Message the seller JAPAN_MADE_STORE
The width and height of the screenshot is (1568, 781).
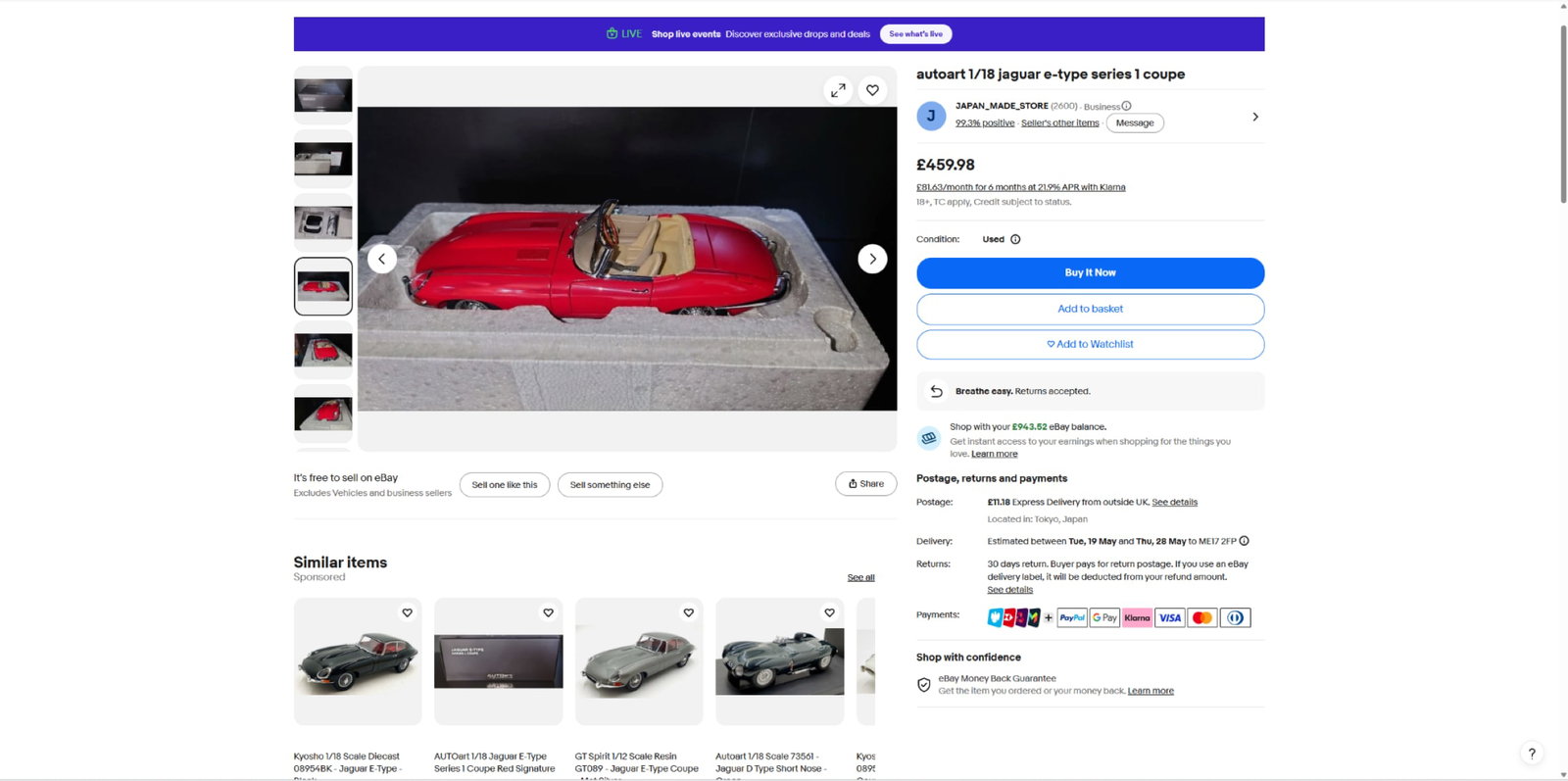tap(1135, 122)
